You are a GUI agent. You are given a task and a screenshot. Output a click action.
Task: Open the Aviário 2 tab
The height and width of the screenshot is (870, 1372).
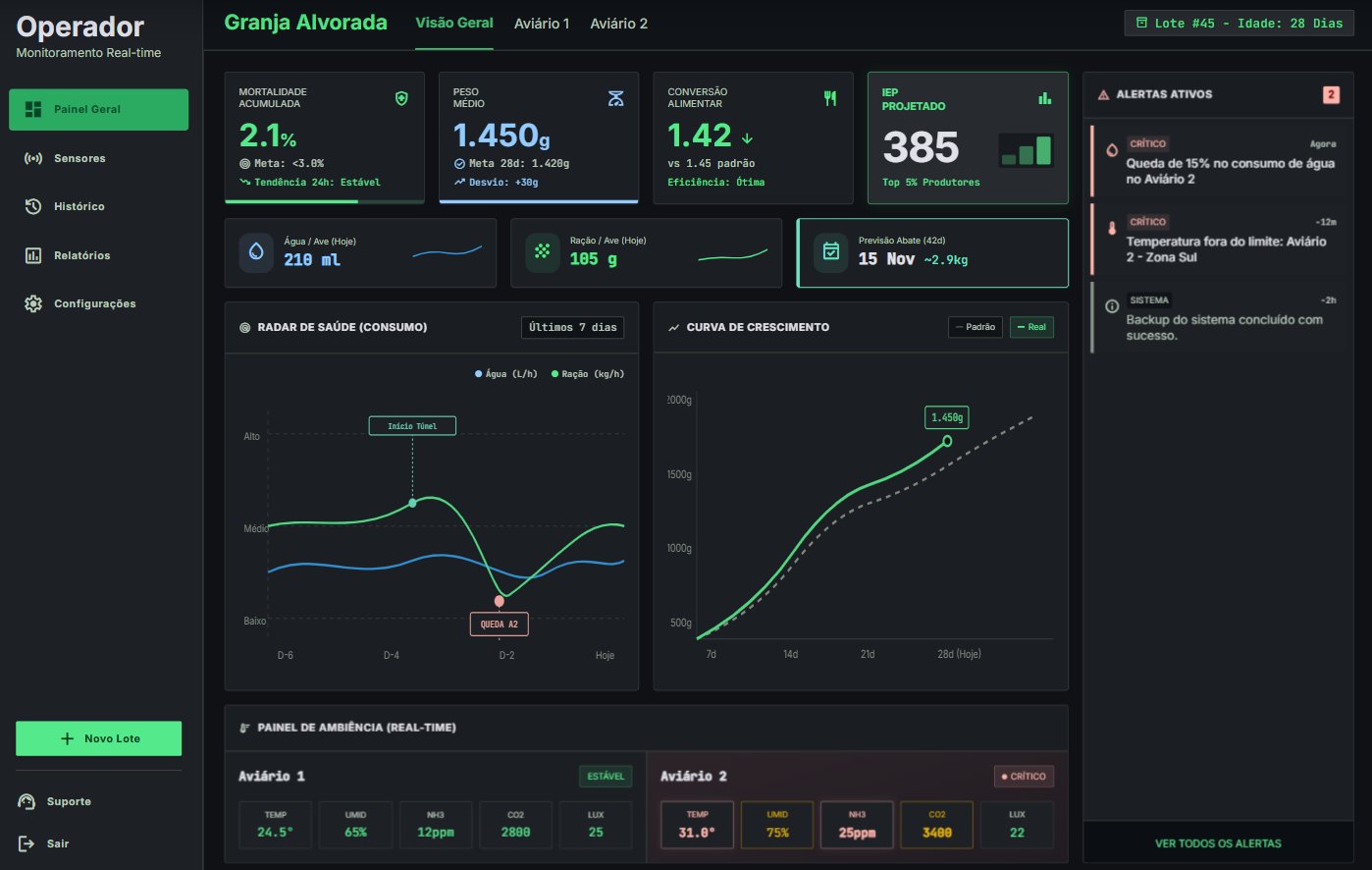(618, 24)
